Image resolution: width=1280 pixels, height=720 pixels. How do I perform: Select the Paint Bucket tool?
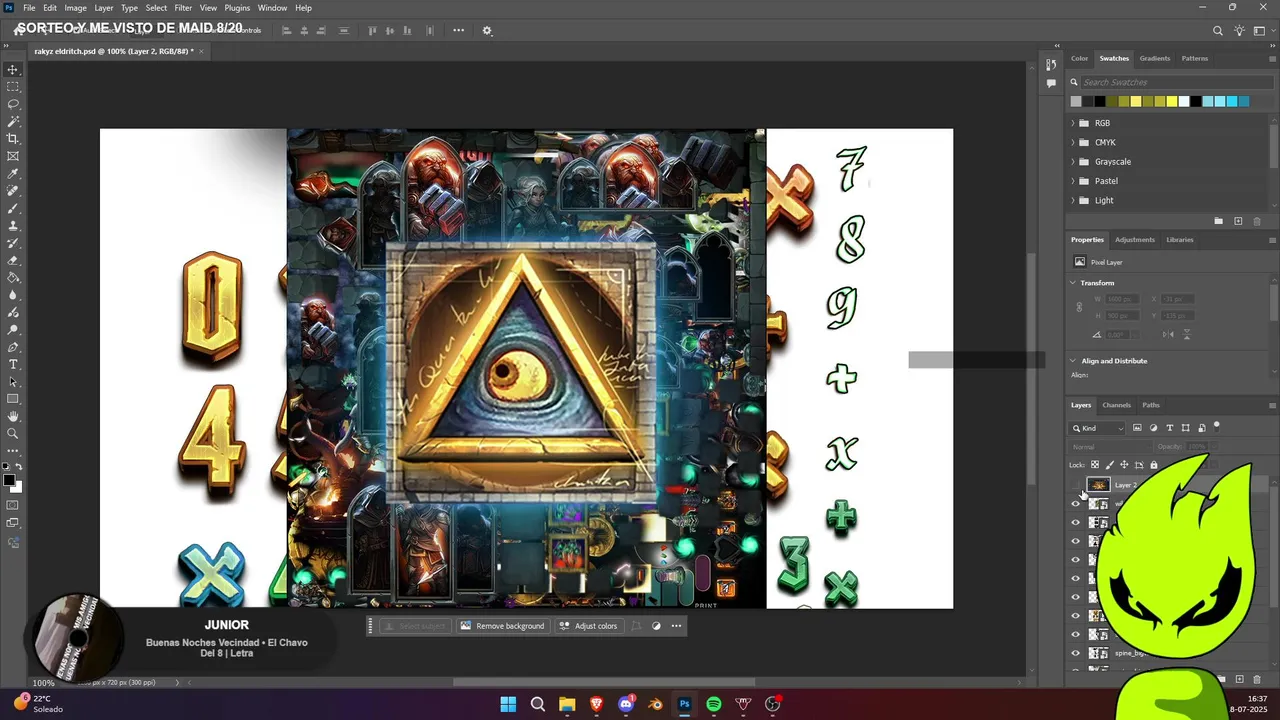coord(13,278)
